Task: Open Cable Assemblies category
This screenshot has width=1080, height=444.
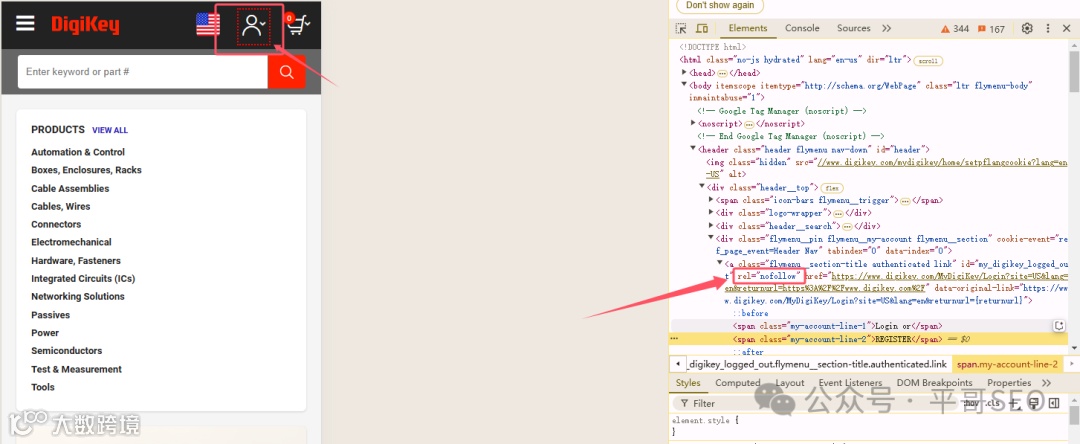Action: click(x=70, y=189)
